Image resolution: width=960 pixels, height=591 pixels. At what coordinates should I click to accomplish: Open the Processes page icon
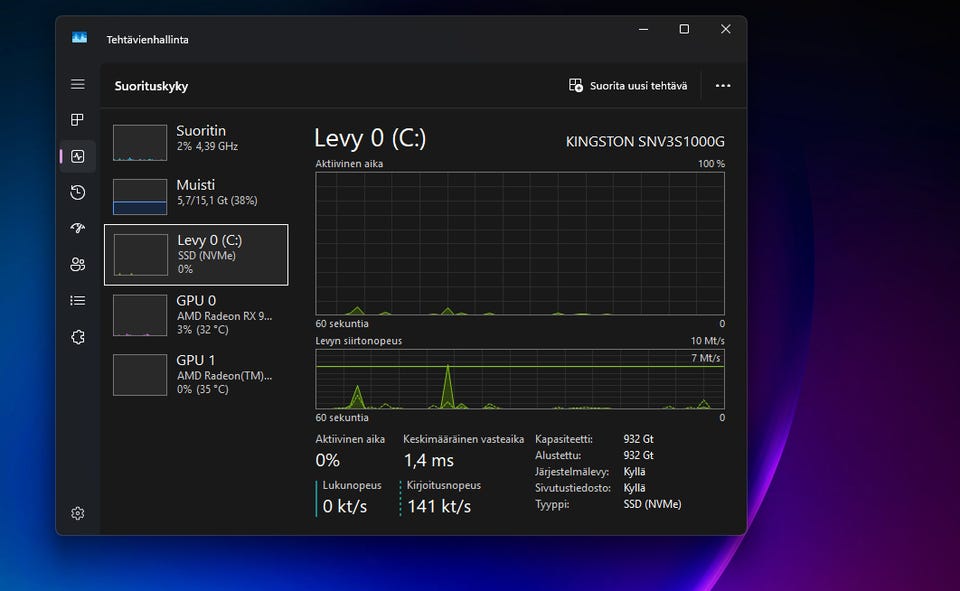(78, 119)
